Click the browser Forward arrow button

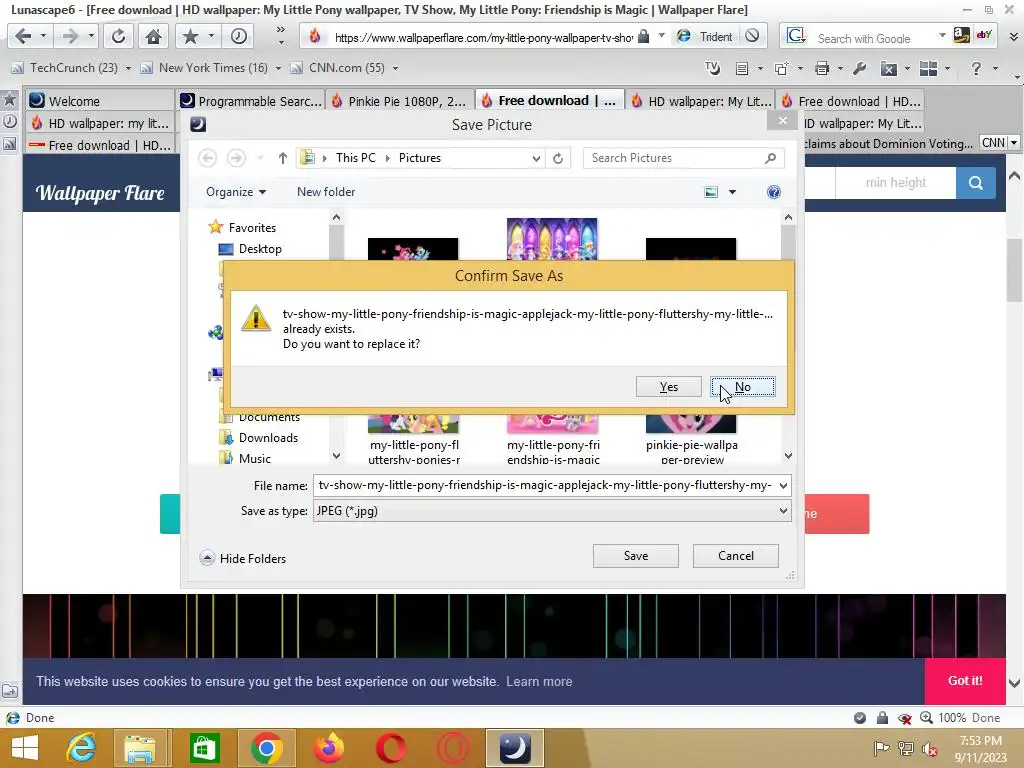tap(69, 36)
